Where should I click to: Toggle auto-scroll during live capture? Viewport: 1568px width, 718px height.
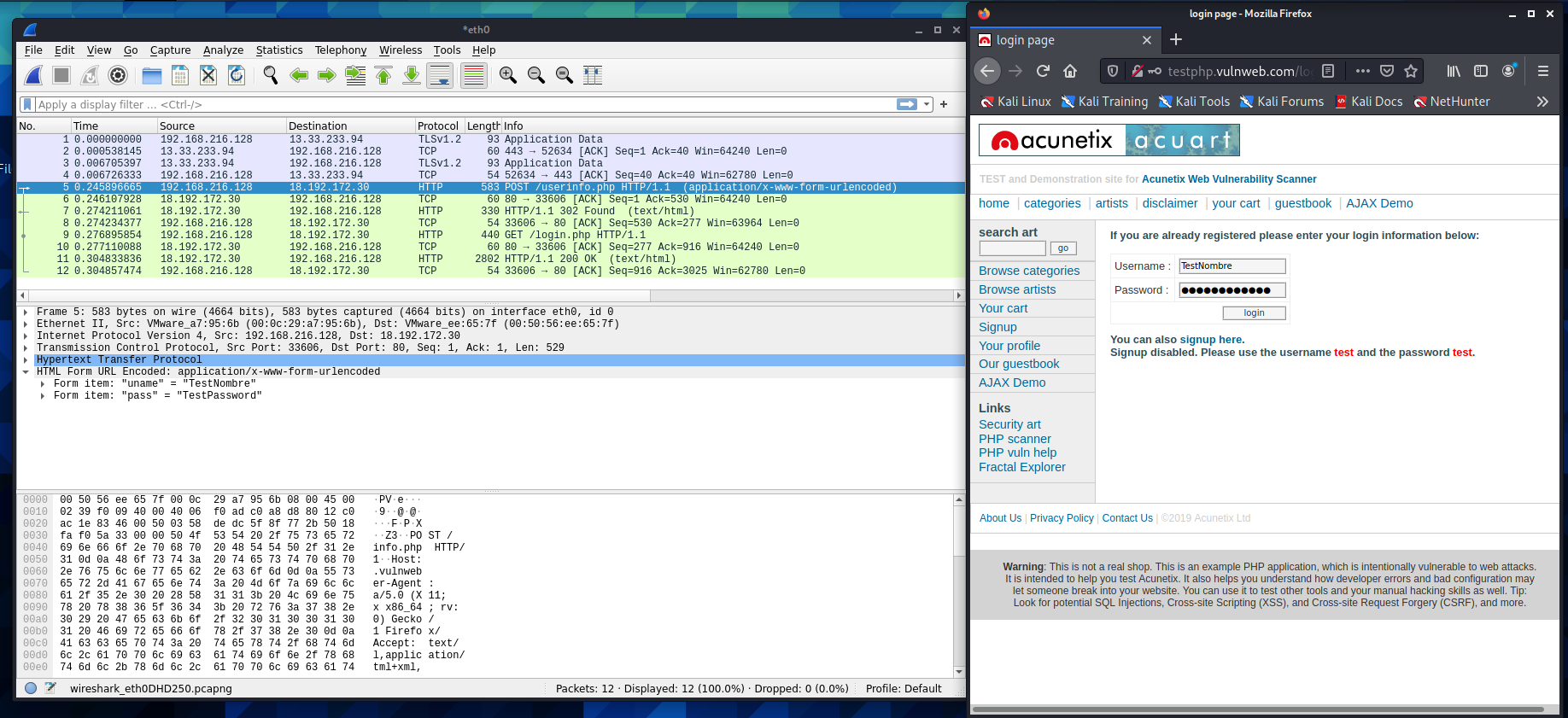[x=440, y=75]
